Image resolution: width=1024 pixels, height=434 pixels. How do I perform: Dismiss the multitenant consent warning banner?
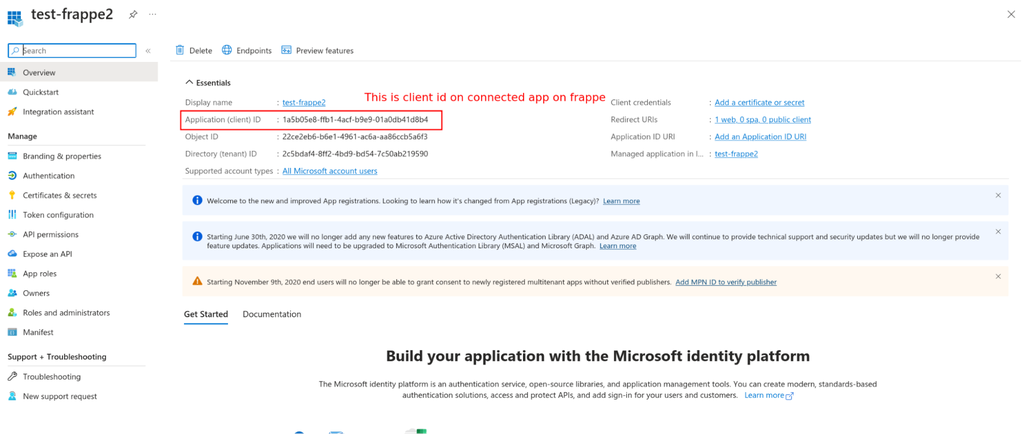[x=998, y=276]
